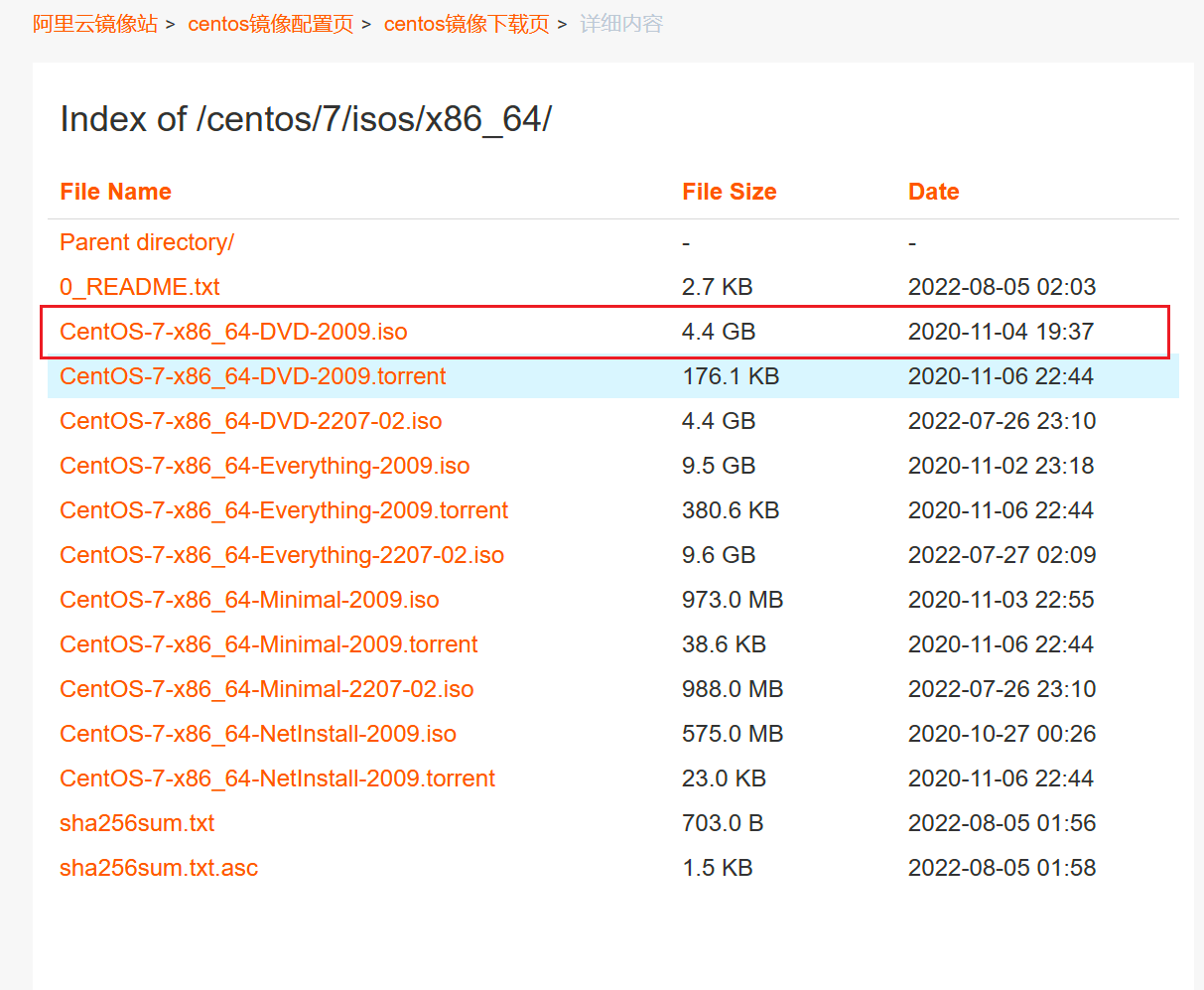Open the 0_README.txt file

[x=140, y=287]
